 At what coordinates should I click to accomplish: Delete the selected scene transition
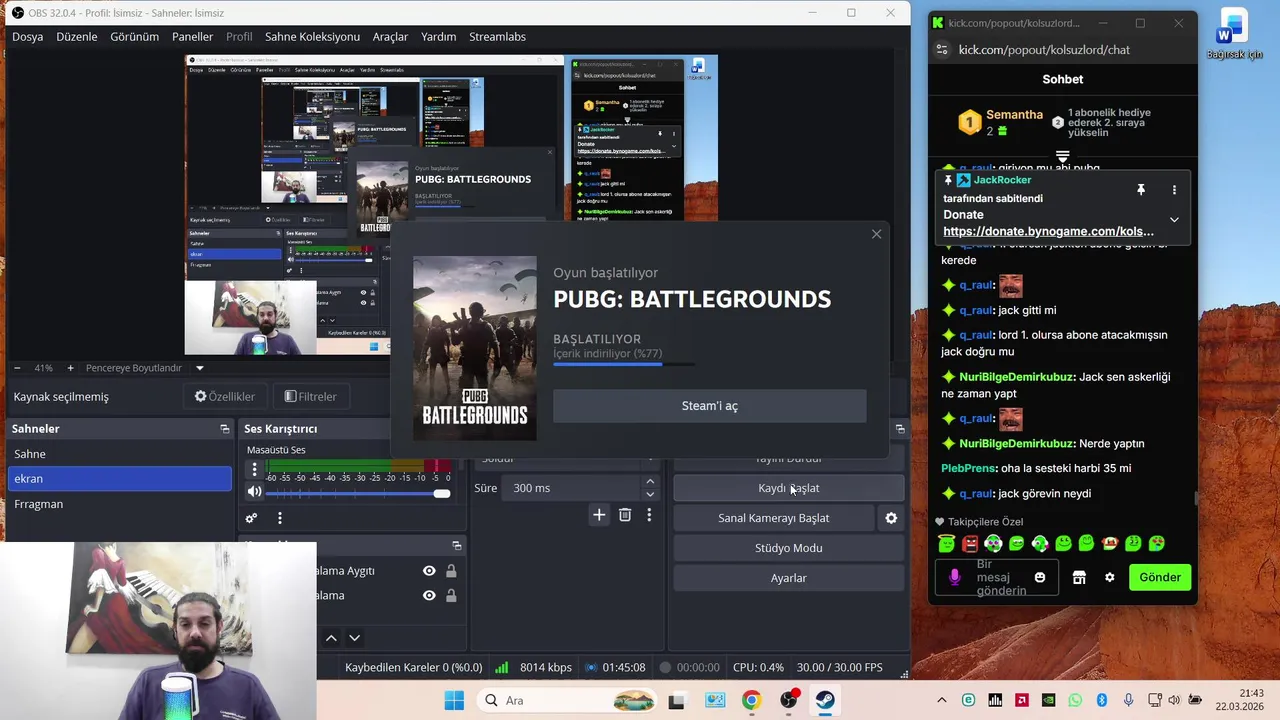coord(625,515)
